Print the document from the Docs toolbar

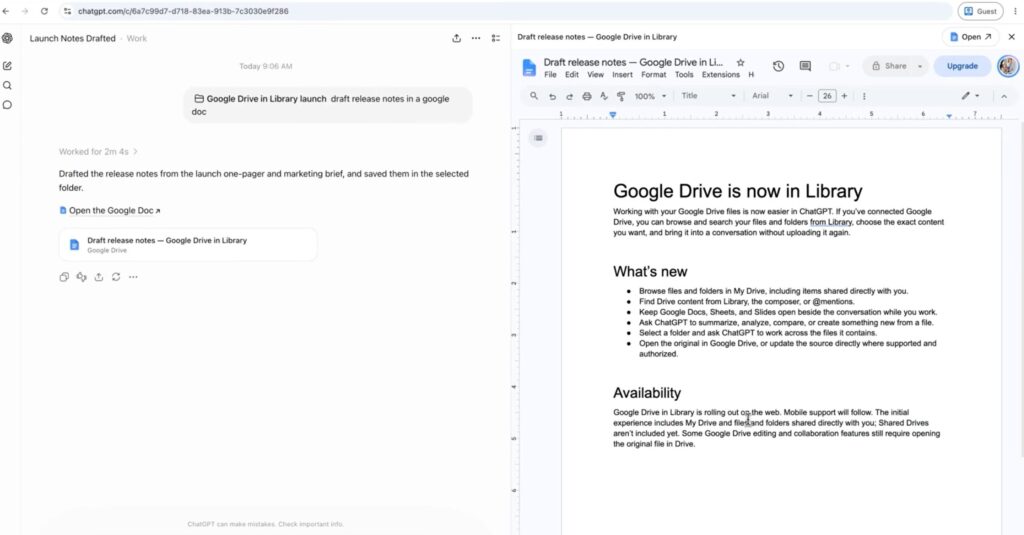[586, 96]
